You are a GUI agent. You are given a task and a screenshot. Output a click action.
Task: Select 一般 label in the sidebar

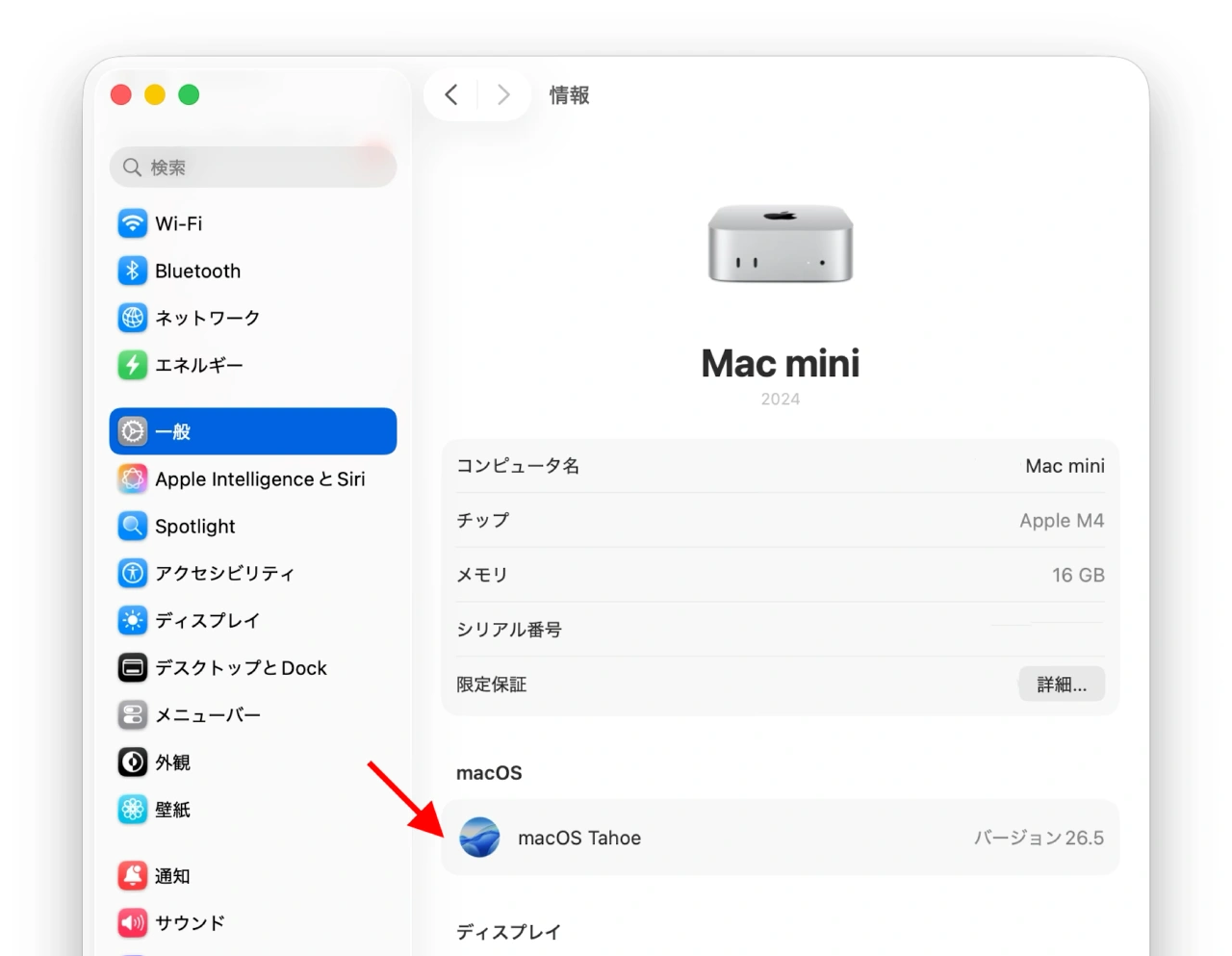click(173, 431)
